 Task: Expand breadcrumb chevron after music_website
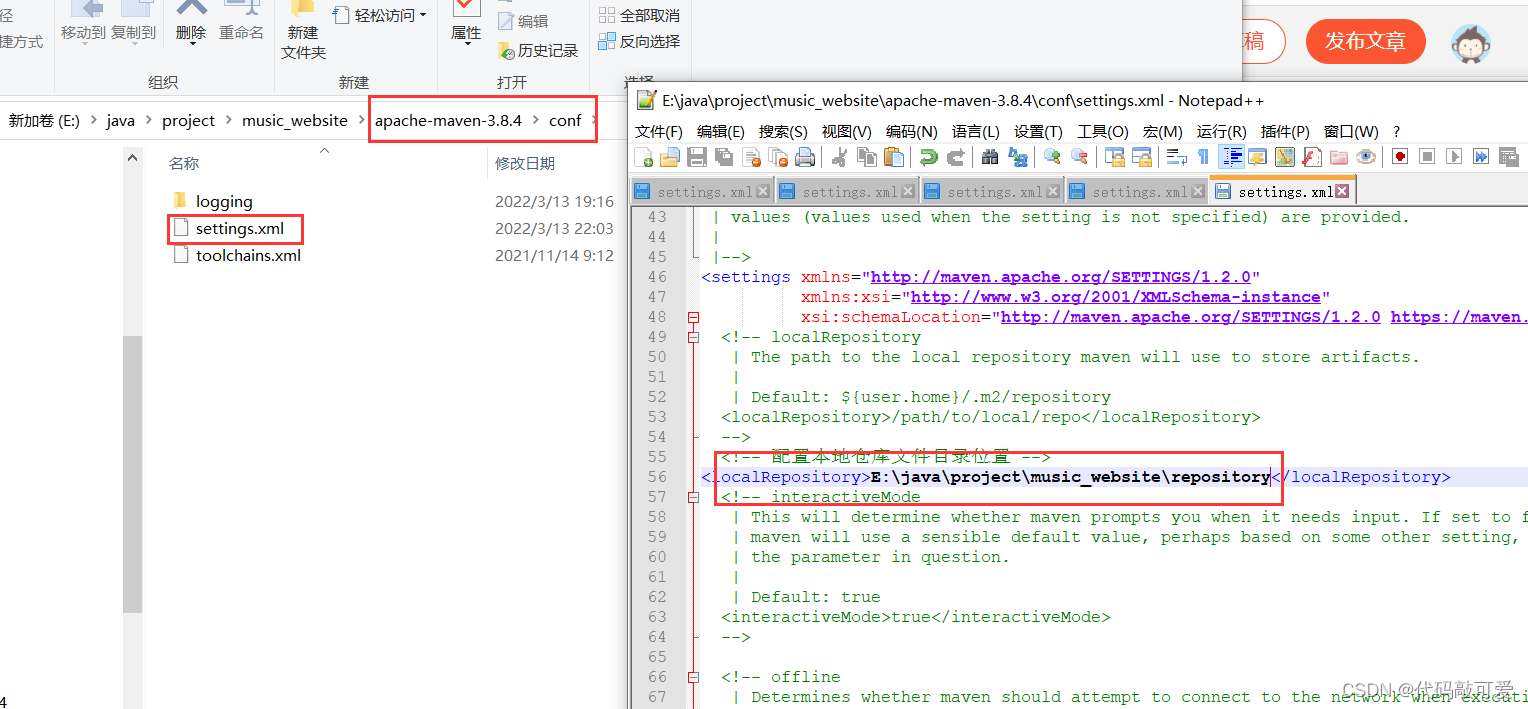[361, 120]
